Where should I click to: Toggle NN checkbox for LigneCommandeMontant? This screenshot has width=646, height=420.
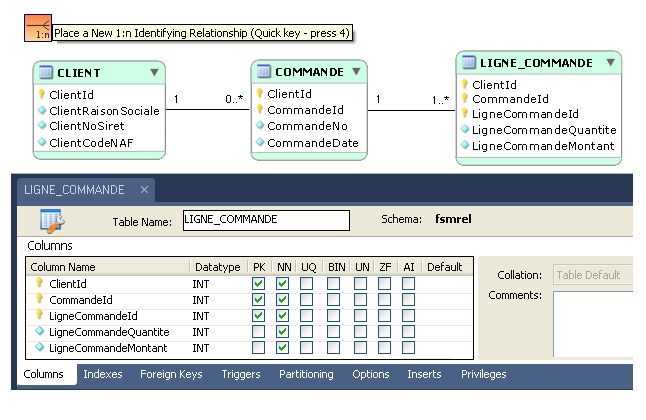point(283,348)
